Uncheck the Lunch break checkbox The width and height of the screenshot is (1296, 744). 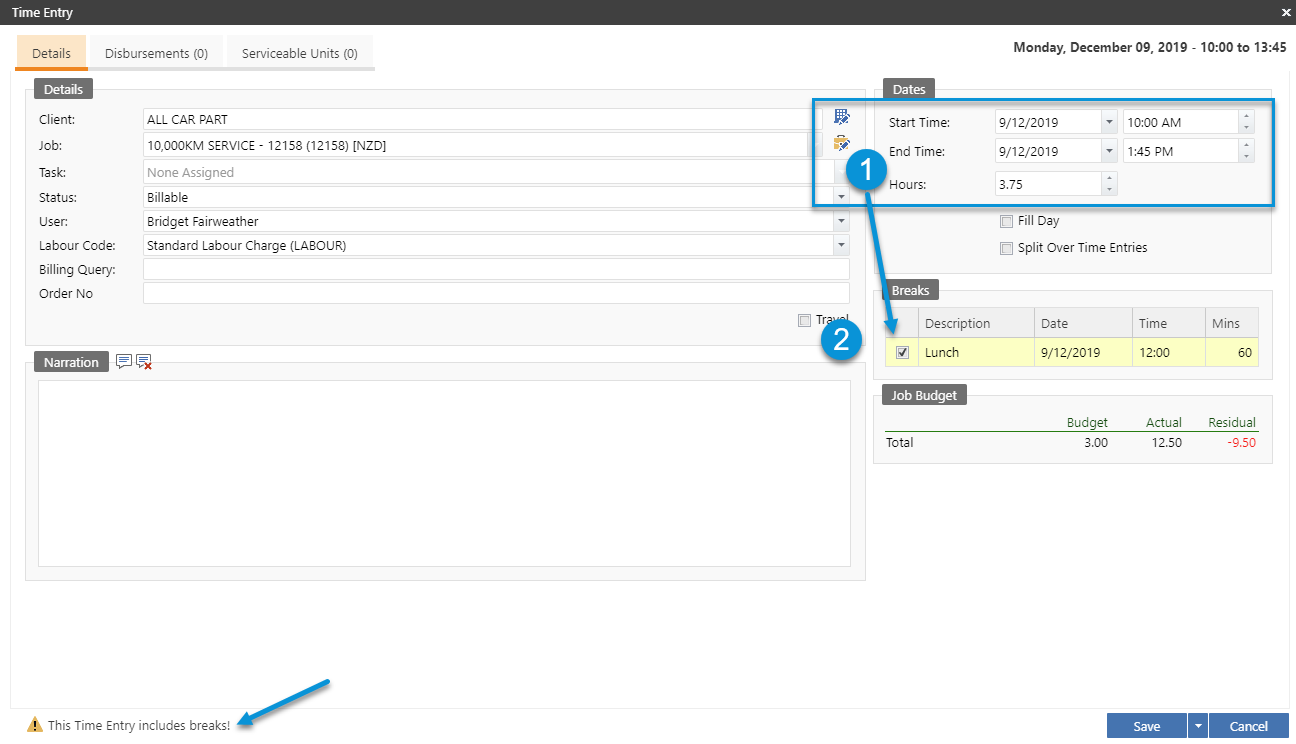click(x=902, y=352)
